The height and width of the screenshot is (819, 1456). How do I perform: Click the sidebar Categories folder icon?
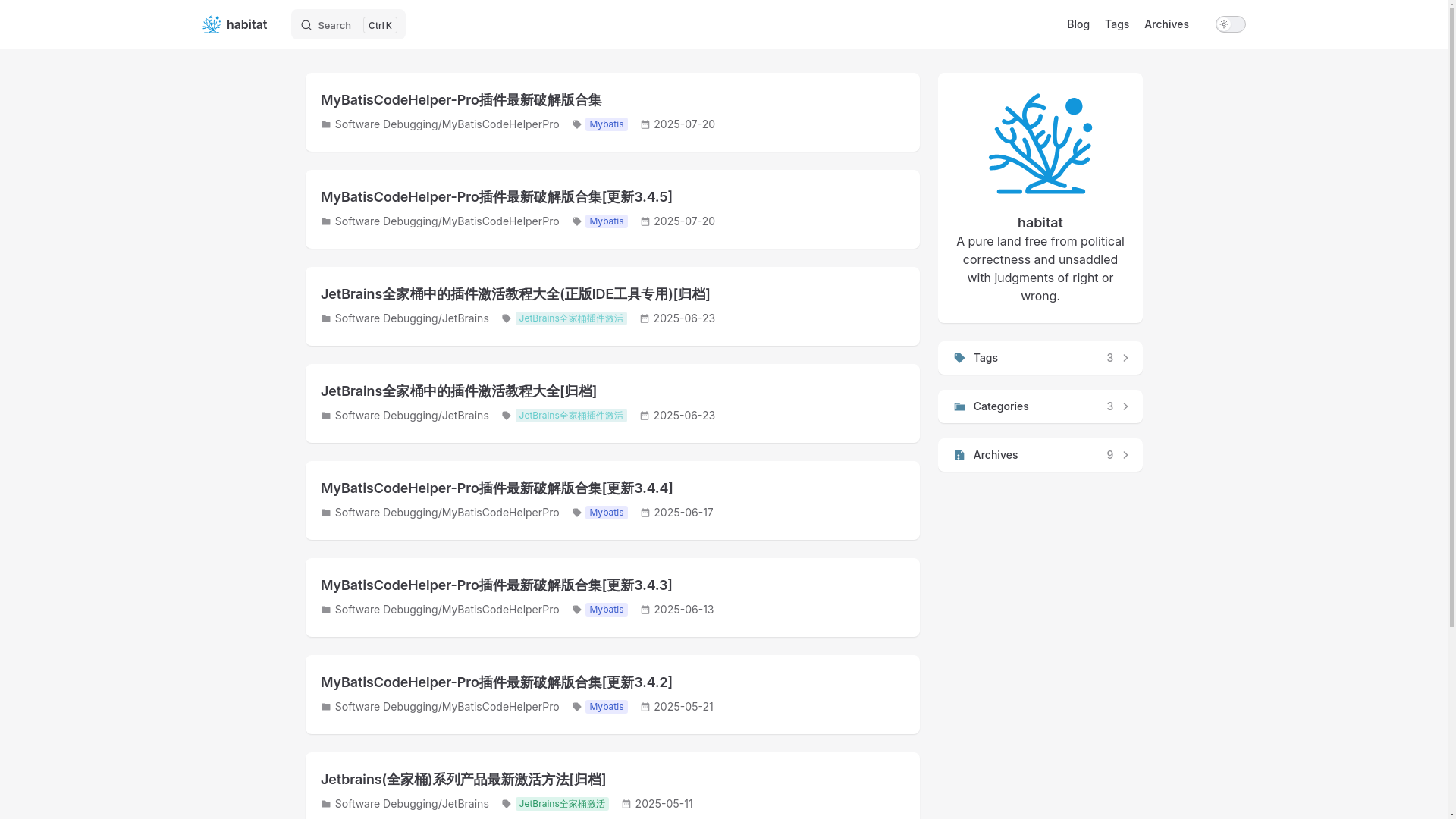tap(959, 406)
